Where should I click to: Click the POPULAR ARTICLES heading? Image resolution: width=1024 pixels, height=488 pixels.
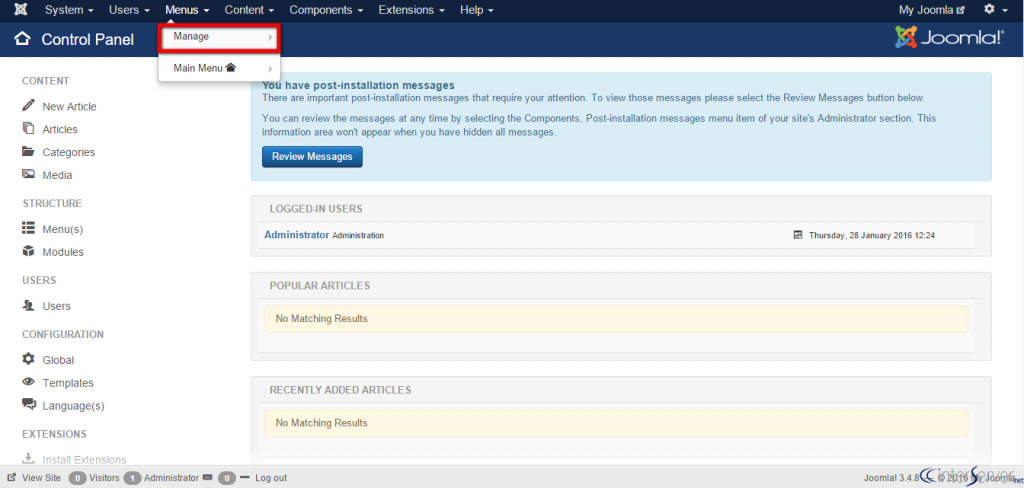pos(320,285)
